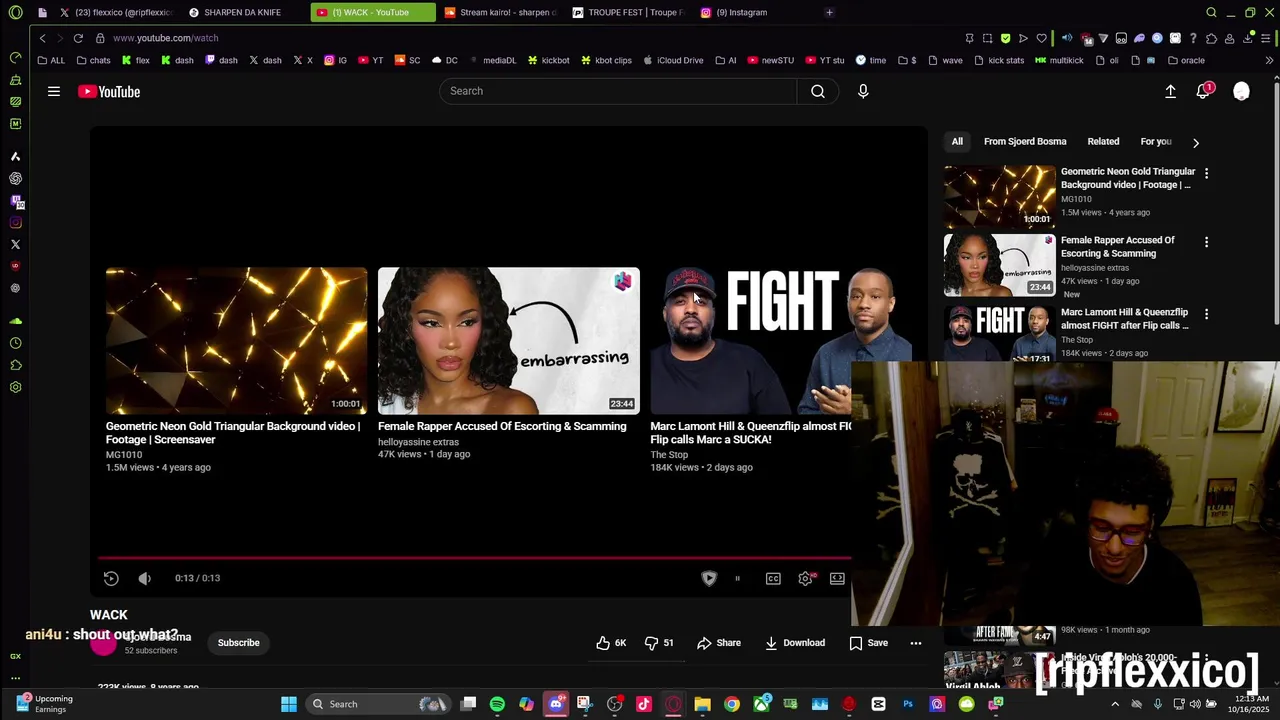This screenshot has width=1280, height=720.
Task: Open the browser search tabs magnifier icon
Action: tap(1211, 12)
